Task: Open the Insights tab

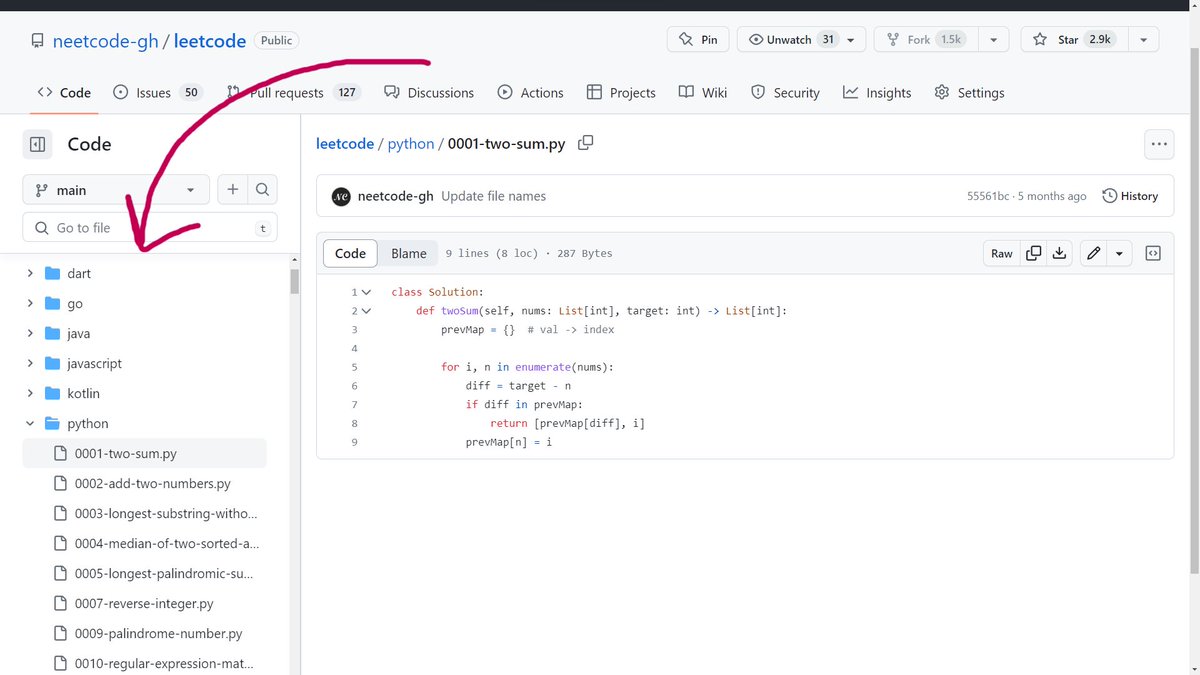Action: tap(877, 92)
